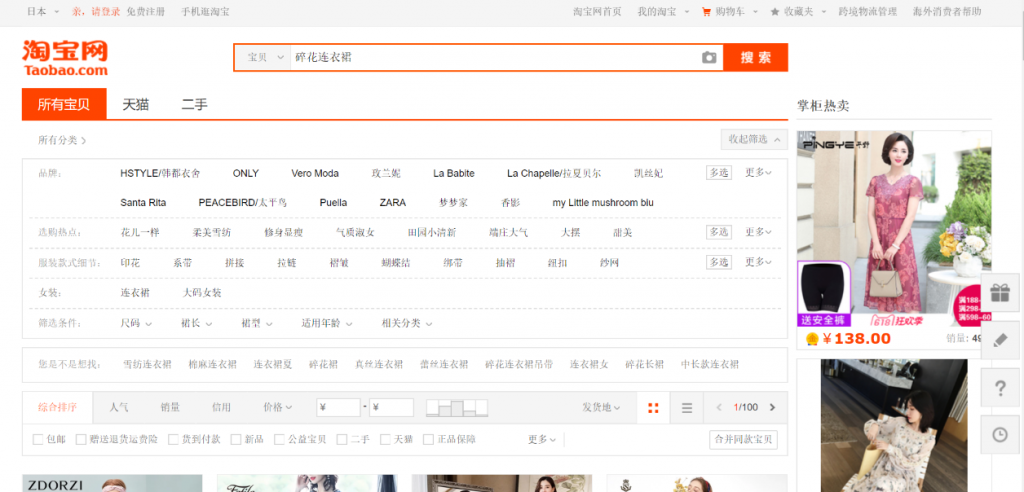Go to previous results page arrow

[x=719, y=408]
